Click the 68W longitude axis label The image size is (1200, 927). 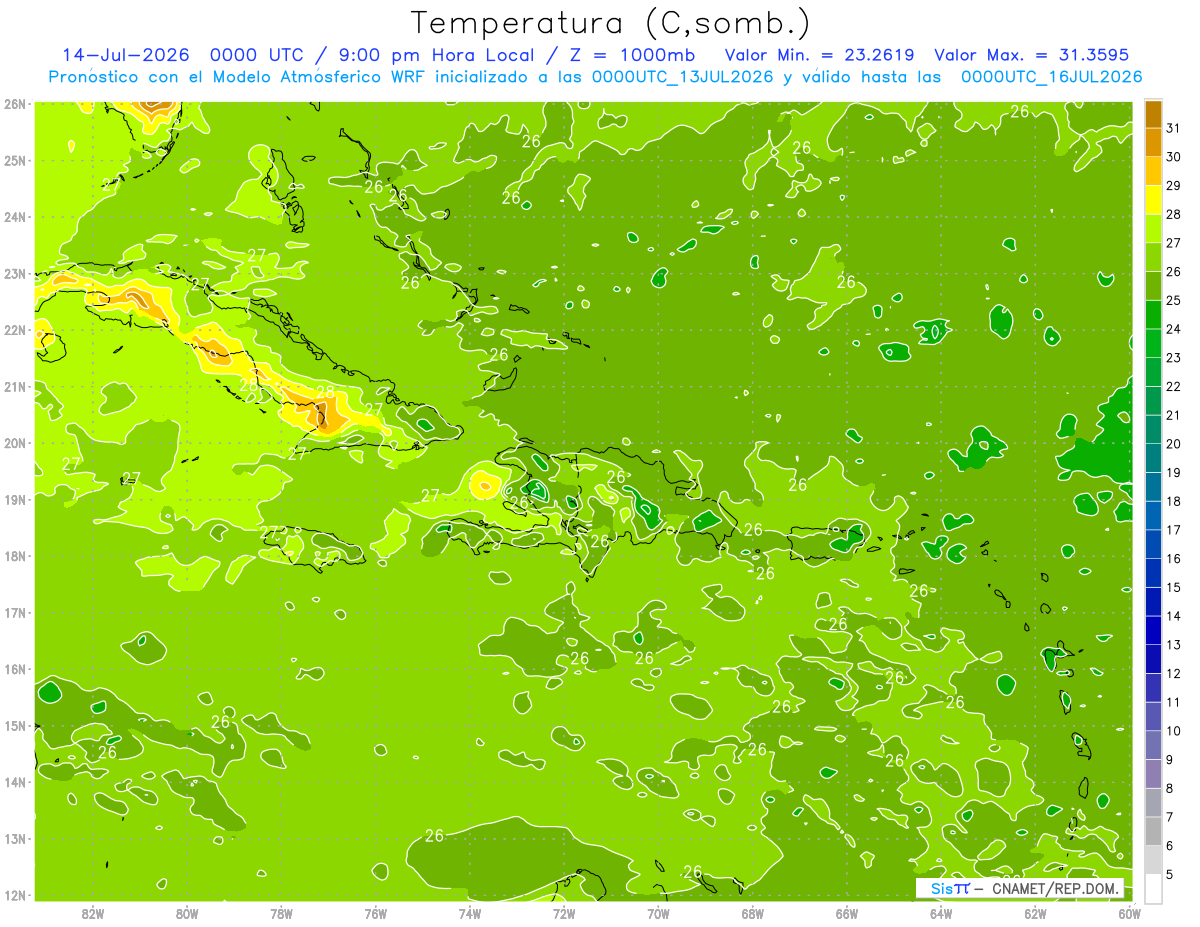(753, 913)
